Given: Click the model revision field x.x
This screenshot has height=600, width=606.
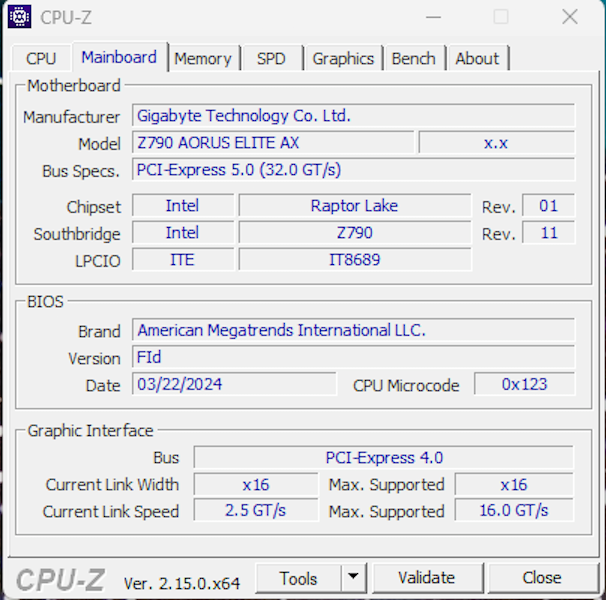Looking at the screenshot, I should (x=496, y=143).
